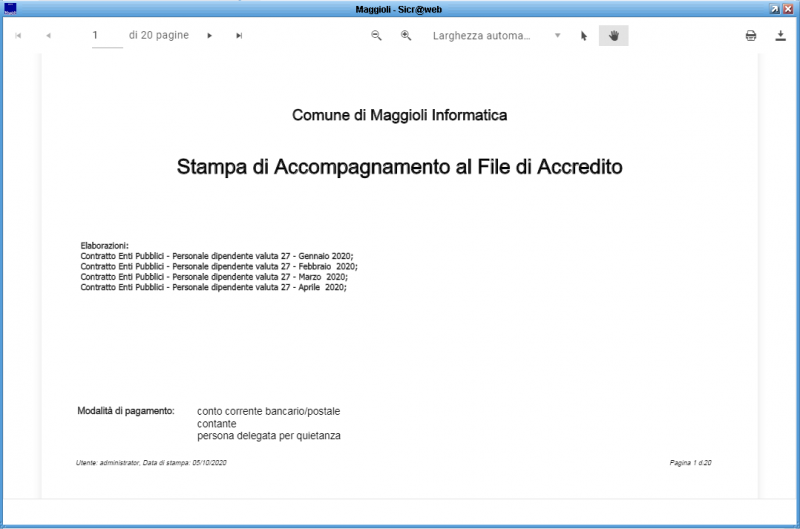The width and height of the screenshot is (800, 529).
Task: Zoom in on the document
Action: tap(406, 36)
